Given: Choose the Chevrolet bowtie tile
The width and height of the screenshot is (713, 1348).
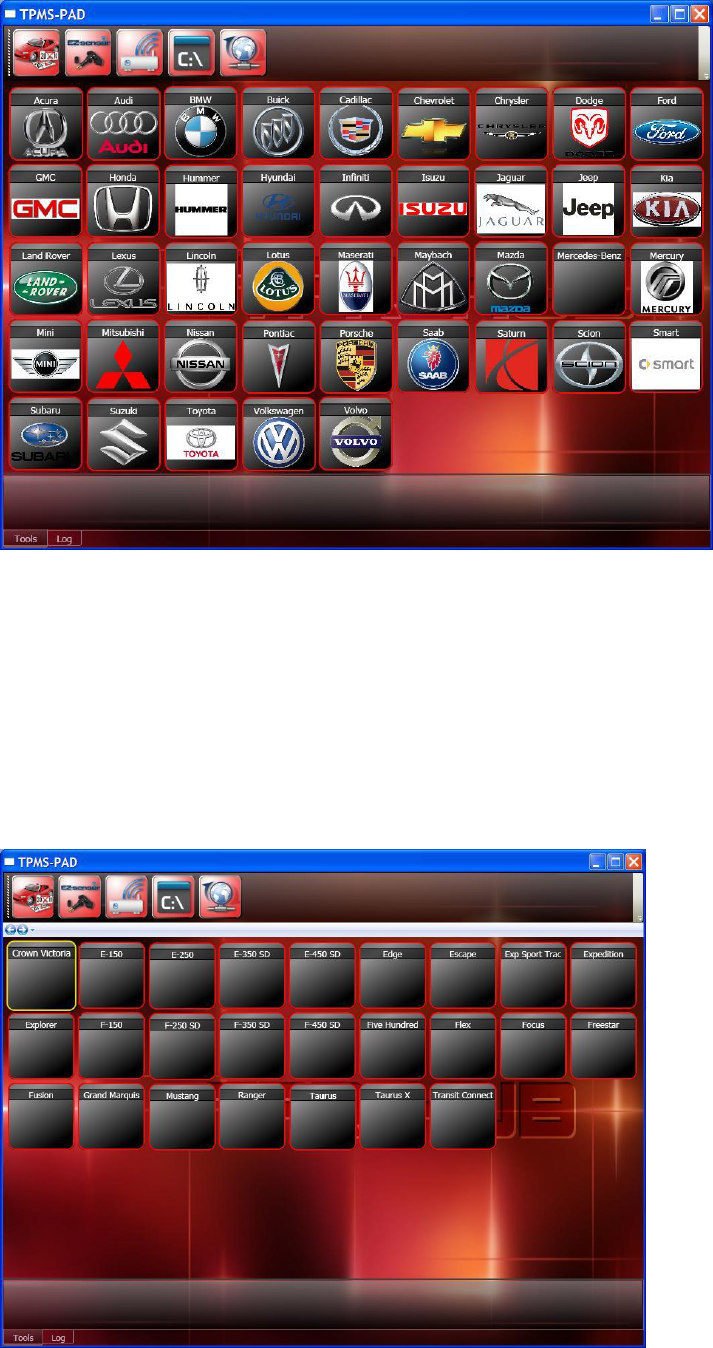Looking at the screenshot, I should pos(434,125).
